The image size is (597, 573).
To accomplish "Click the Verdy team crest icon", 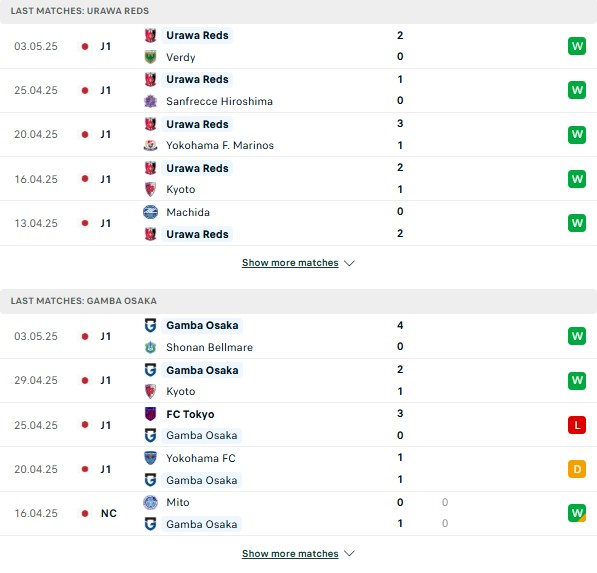I will pos(150,57).
